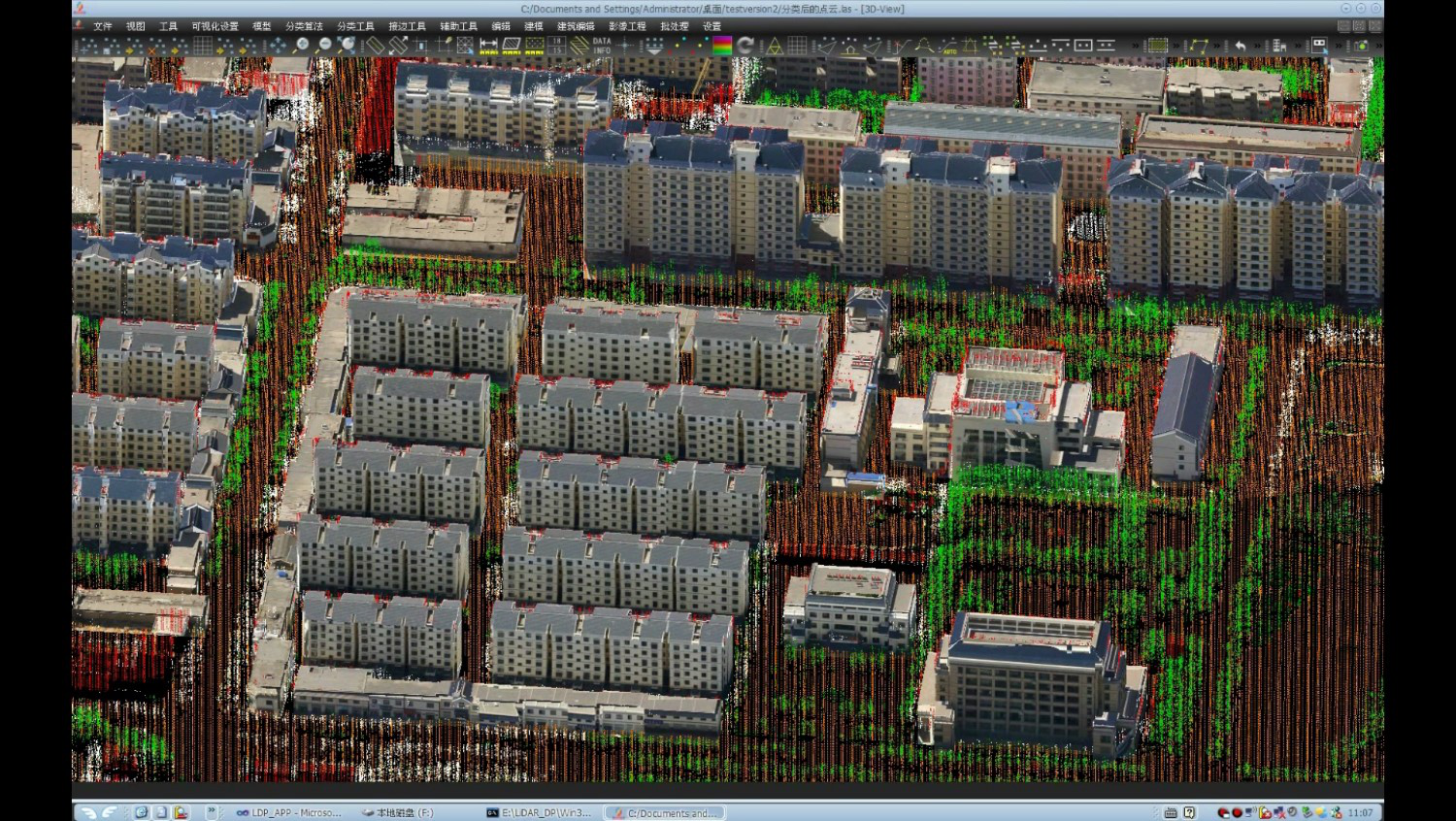The width and height of the screenshot is (1456, 821).
Task: Click the 18/15 number display icon
Action: (x=556, y=46)
